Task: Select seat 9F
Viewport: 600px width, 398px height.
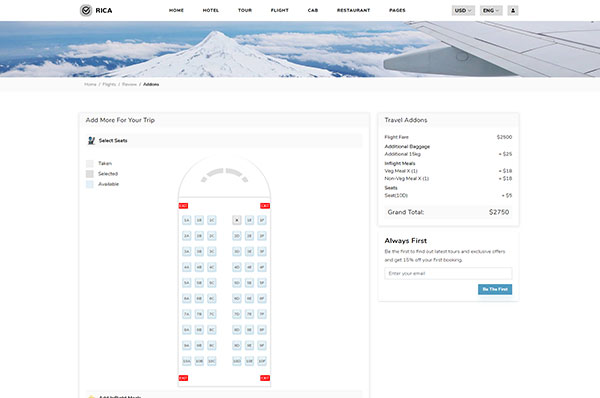Action: coord(262,346)
